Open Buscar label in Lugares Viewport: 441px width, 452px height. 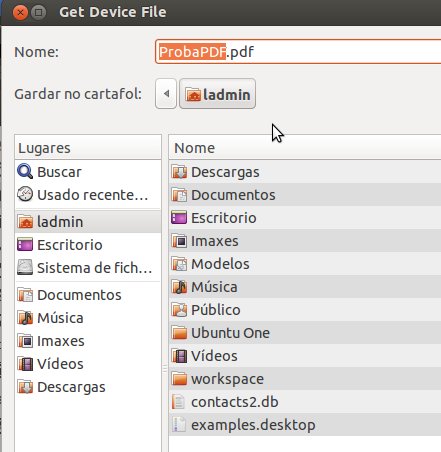pyautogui.click(x=59, y=172)
